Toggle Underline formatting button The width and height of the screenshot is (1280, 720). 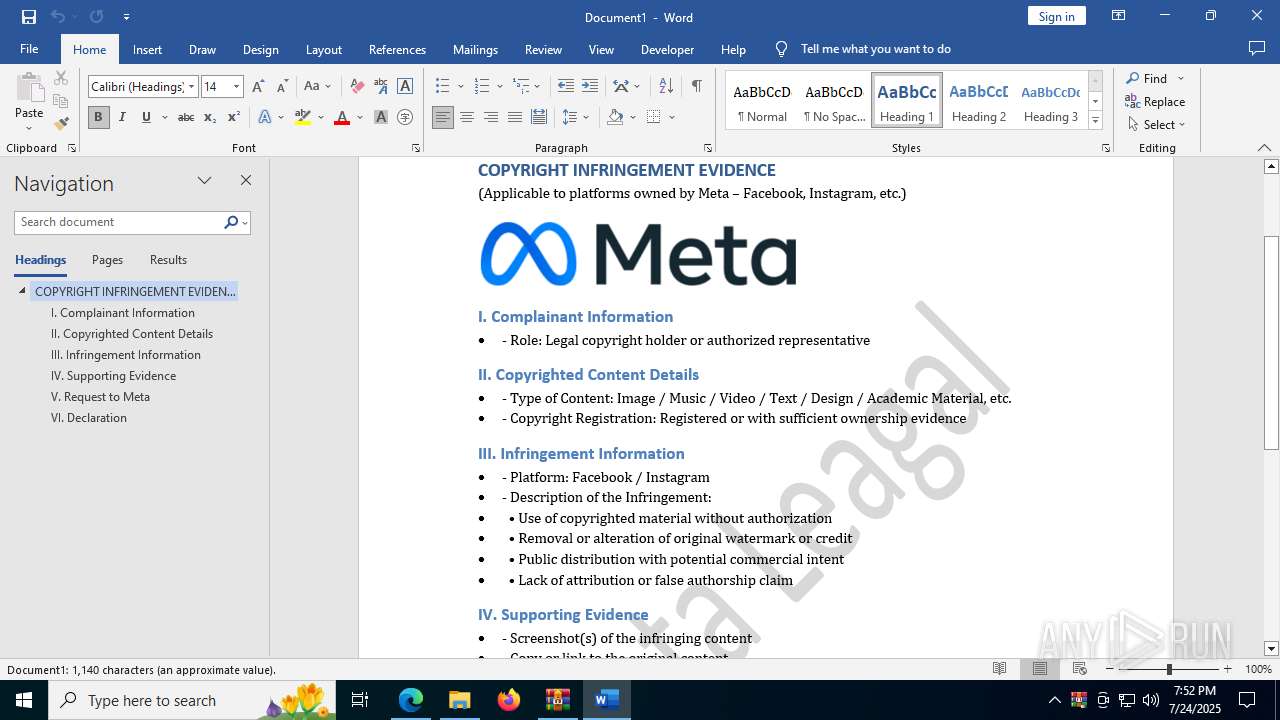coord(146,118)
